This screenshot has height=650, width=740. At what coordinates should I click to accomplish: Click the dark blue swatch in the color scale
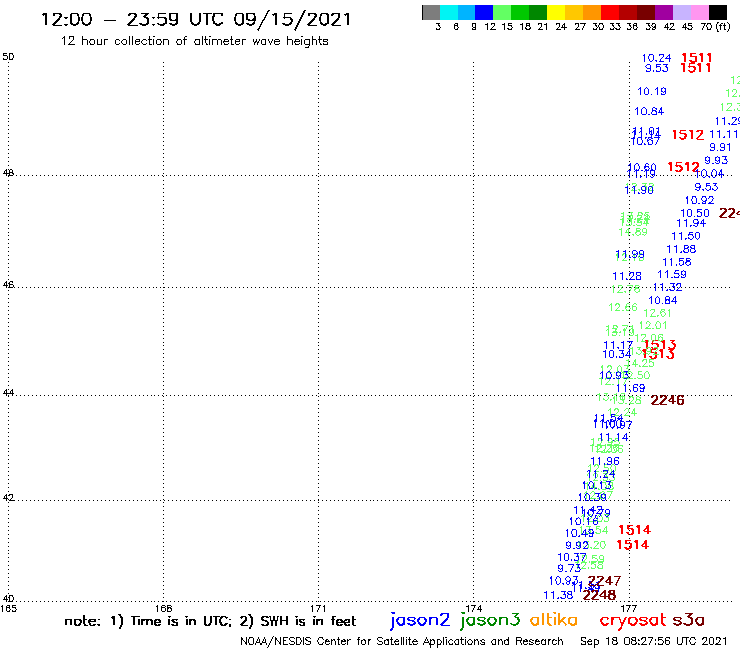pyautogui.click(x=484, y=13)
